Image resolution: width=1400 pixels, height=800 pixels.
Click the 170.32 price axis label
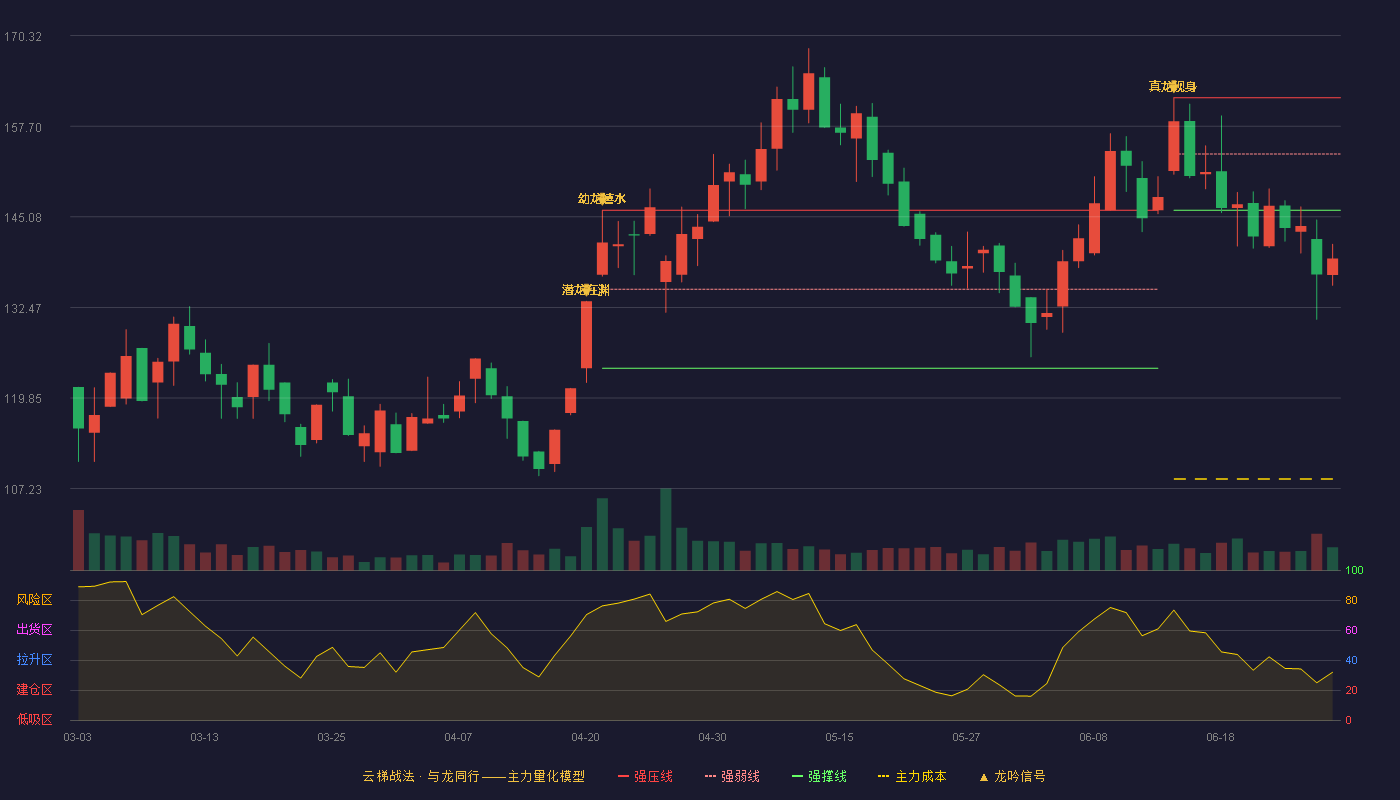pyautogui.click(x=23, y=36)
